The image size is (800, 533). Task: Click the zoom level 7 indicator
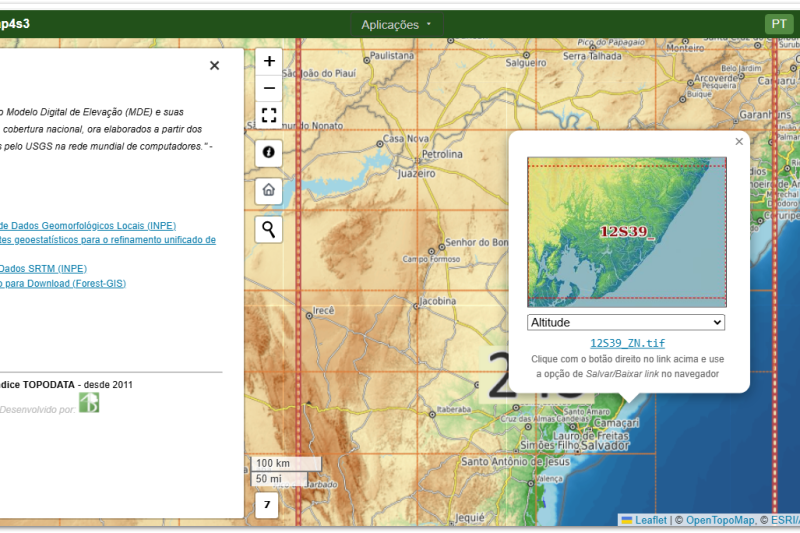point(267,505)
